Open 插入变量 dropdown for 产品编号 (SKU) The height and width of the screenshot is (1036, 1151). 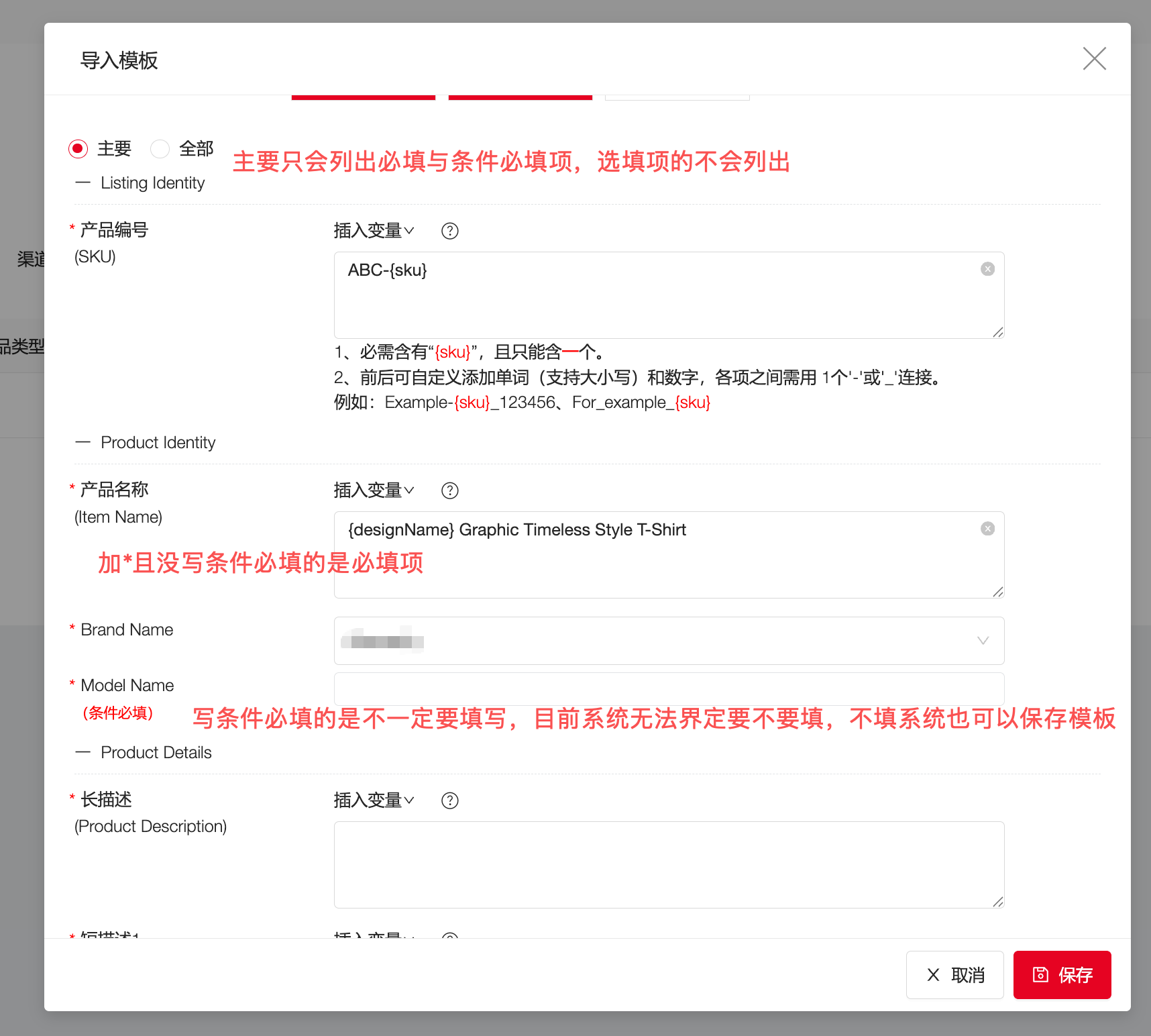pos(374,231)
